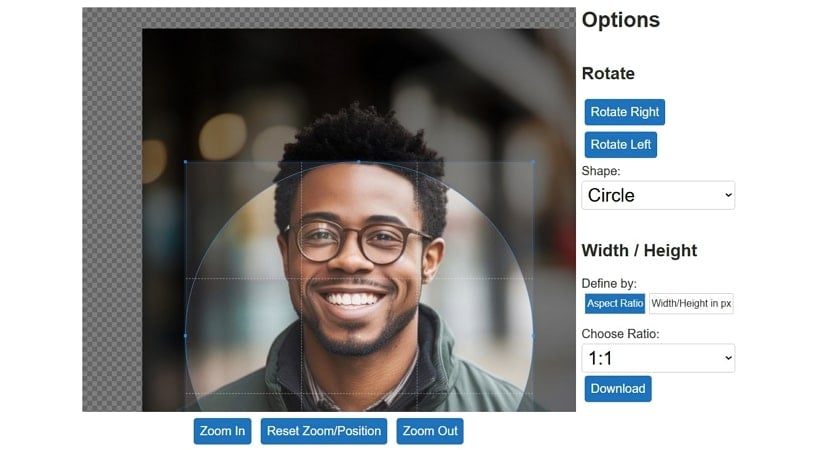Click the Rotate heading text
The image size is (825, 450).
pyautogui.click(x=608, y=74)
